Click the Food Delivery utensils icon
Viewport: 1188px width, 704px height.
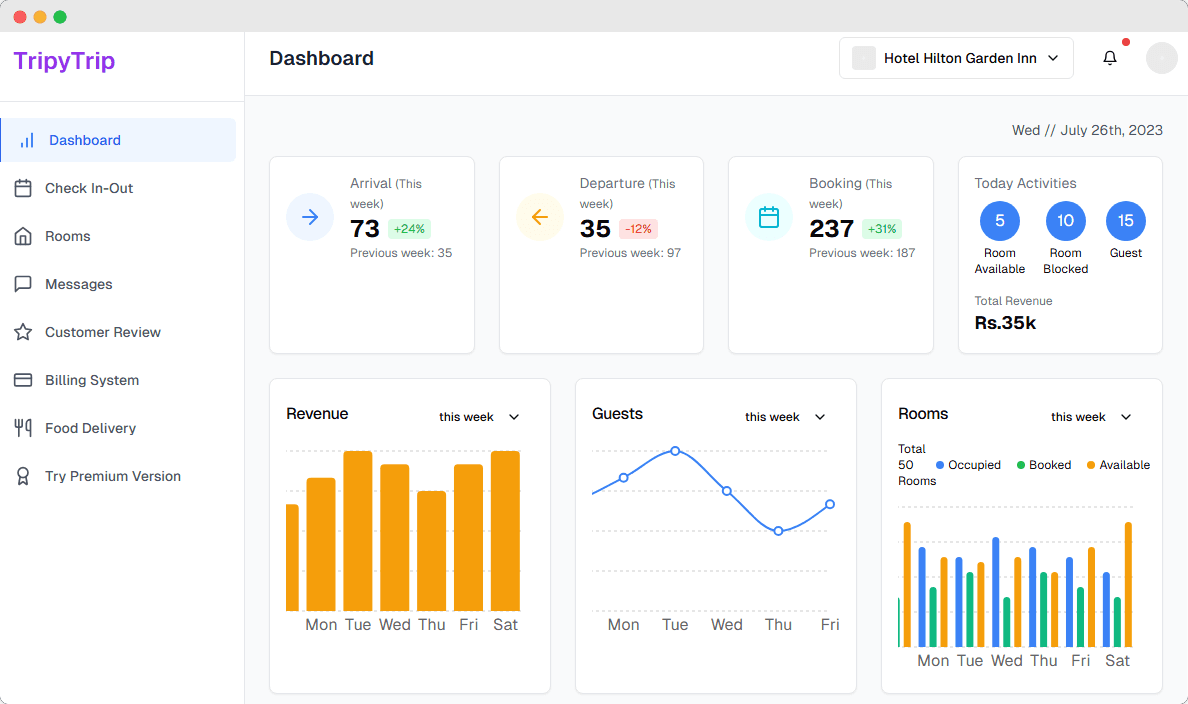[23, 428]
